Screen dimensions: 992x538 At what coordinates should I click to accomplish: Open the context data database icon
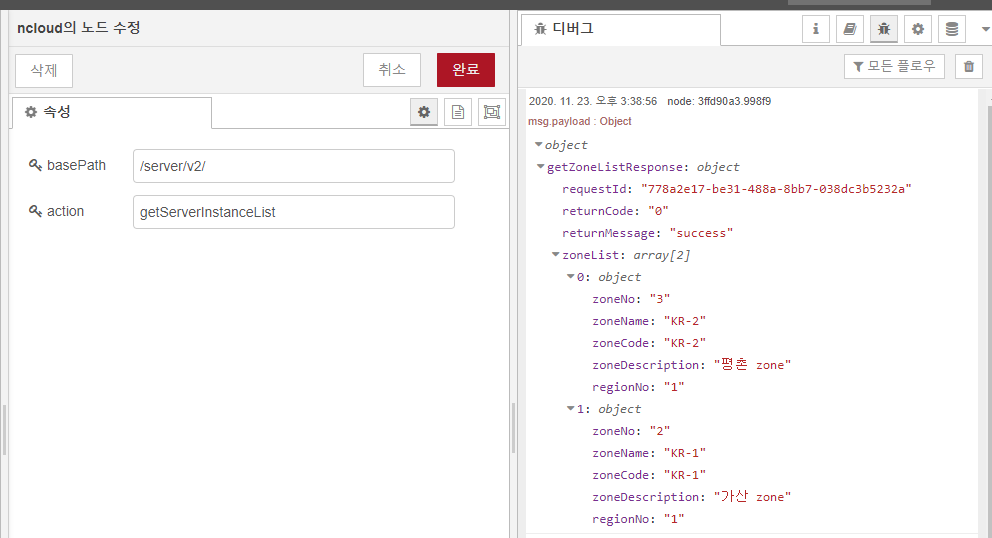click(x=952, y=28)
